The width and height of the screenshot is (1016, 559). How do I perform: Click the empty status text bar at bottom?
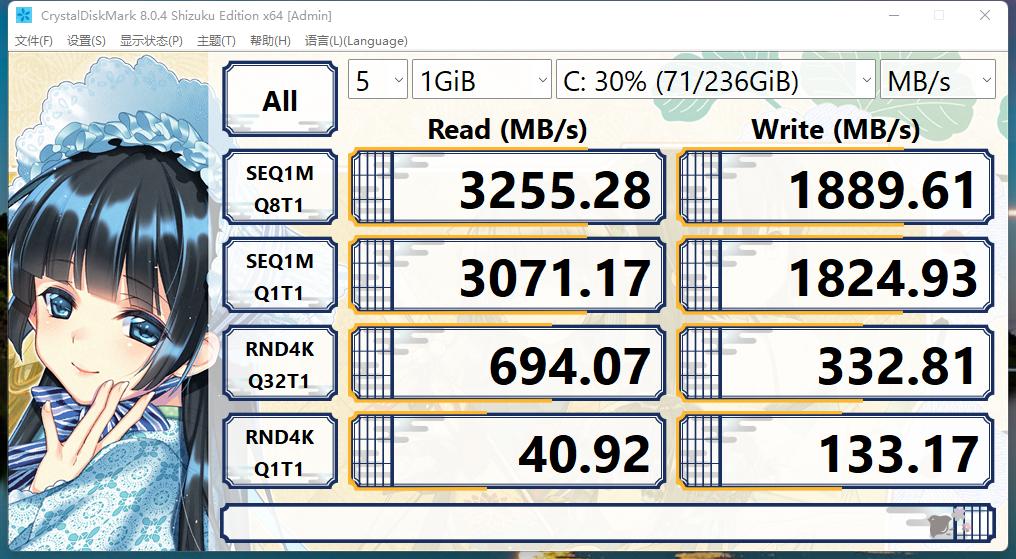[x=570, y=523]
